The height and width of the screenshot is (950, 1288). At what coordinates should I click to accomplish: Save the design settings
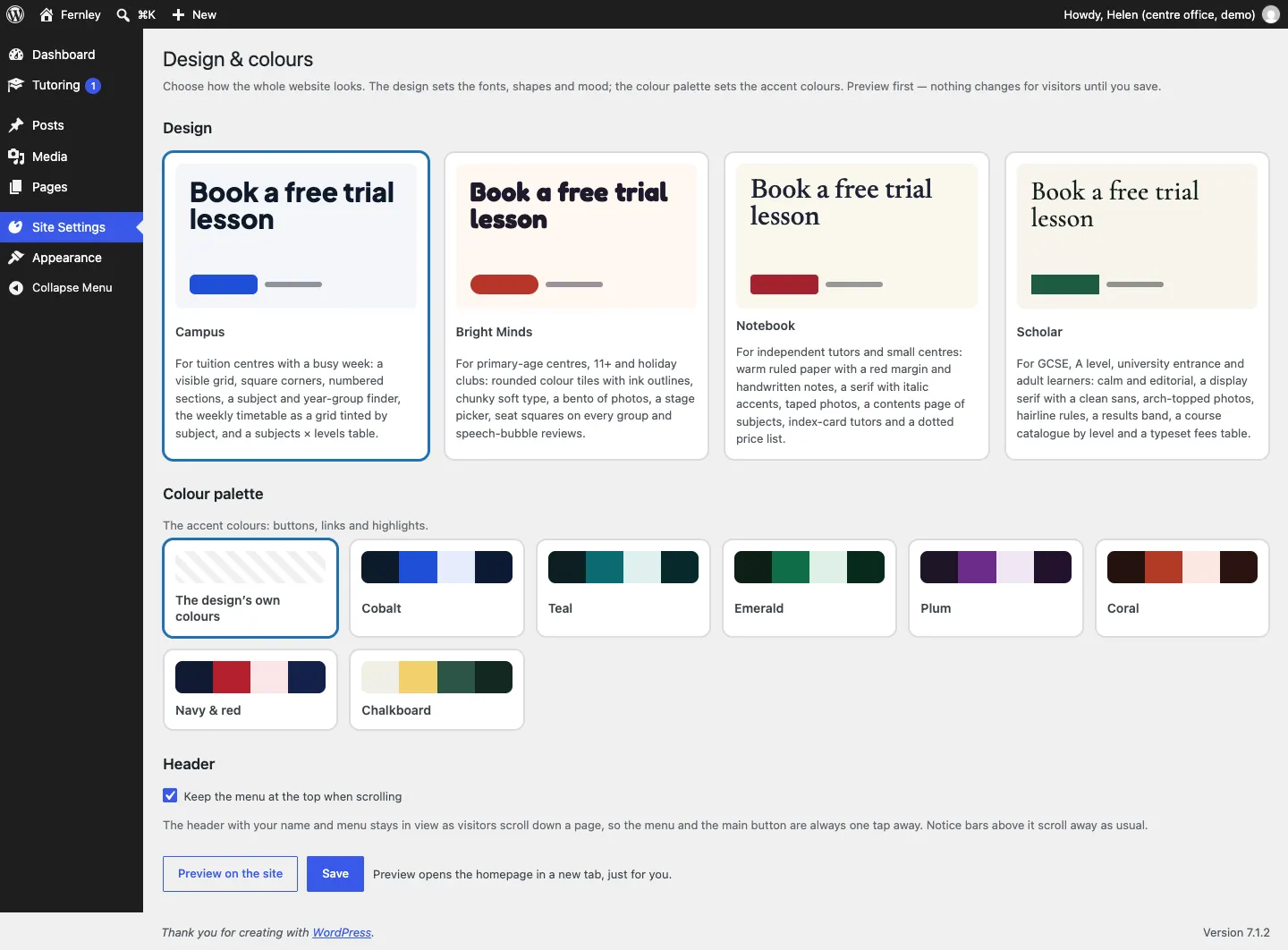coord(335,874)
